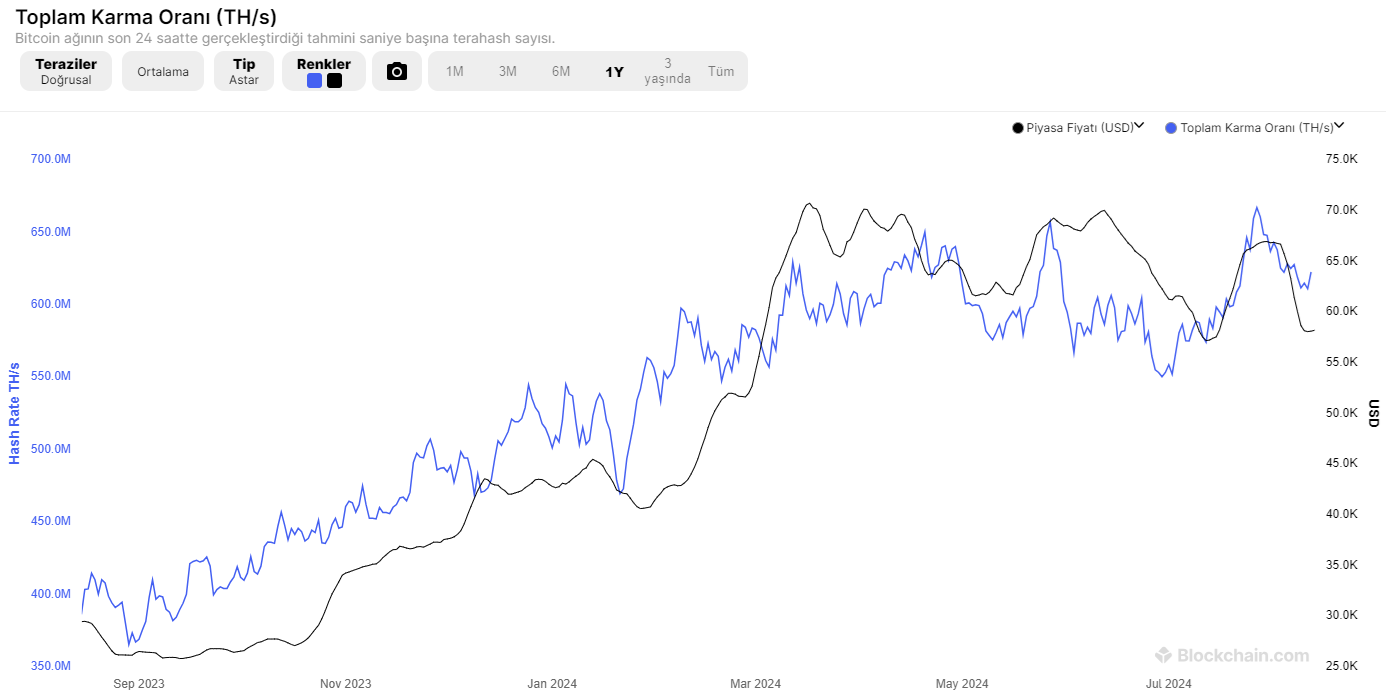The image size is (1386, 698).
Task: Select the 1M time range
Action: pyautogui.click(x=454, y=71)
